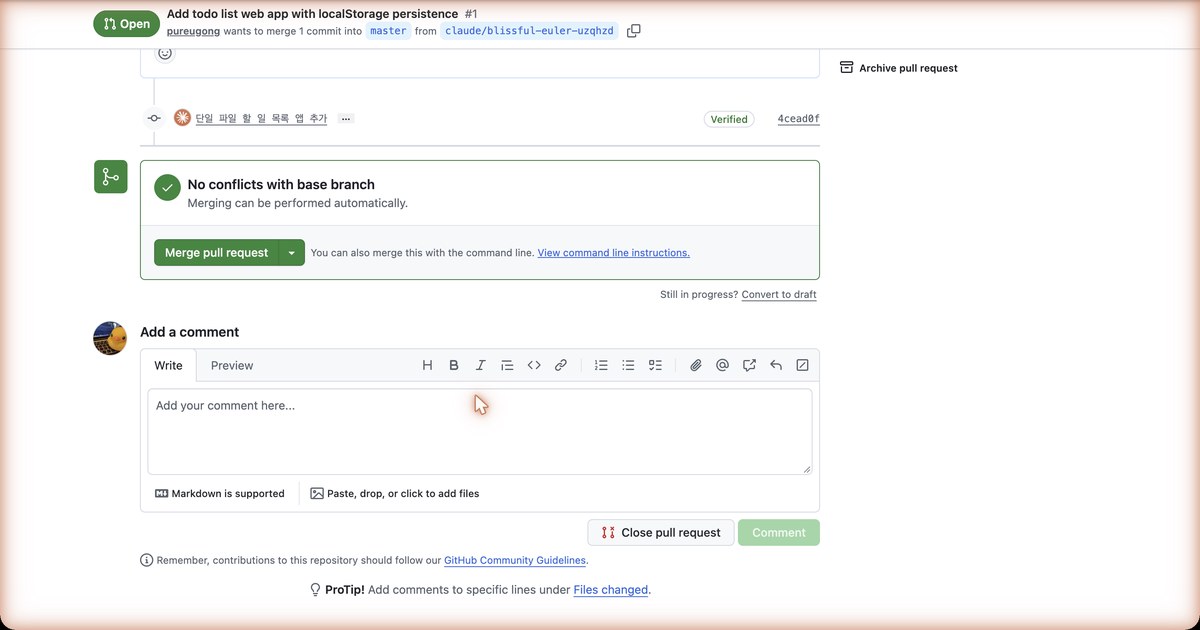Insert an unordered bullet list
The height and width of the screenshot is (630, 1200).
pyautogui.click(x=628, y=365)
